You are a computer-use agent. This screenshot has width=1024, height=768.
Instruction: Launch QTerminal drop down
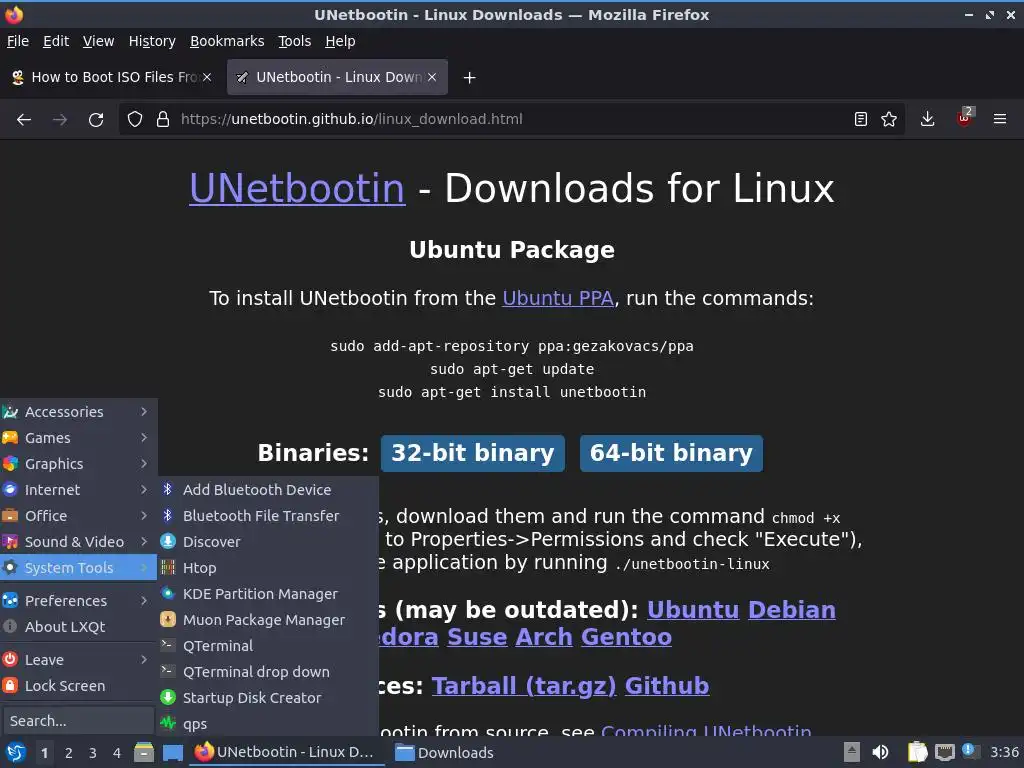[x=268, y=672]
